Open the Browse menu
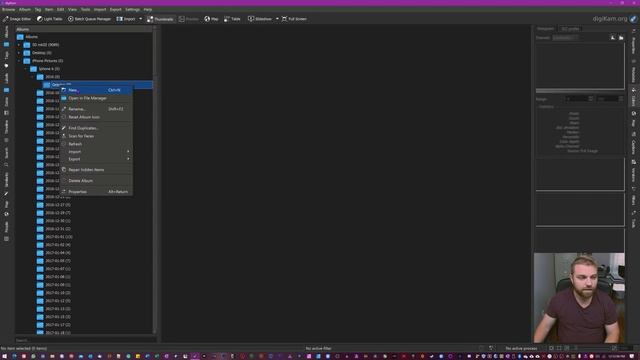 coord(9,9)
